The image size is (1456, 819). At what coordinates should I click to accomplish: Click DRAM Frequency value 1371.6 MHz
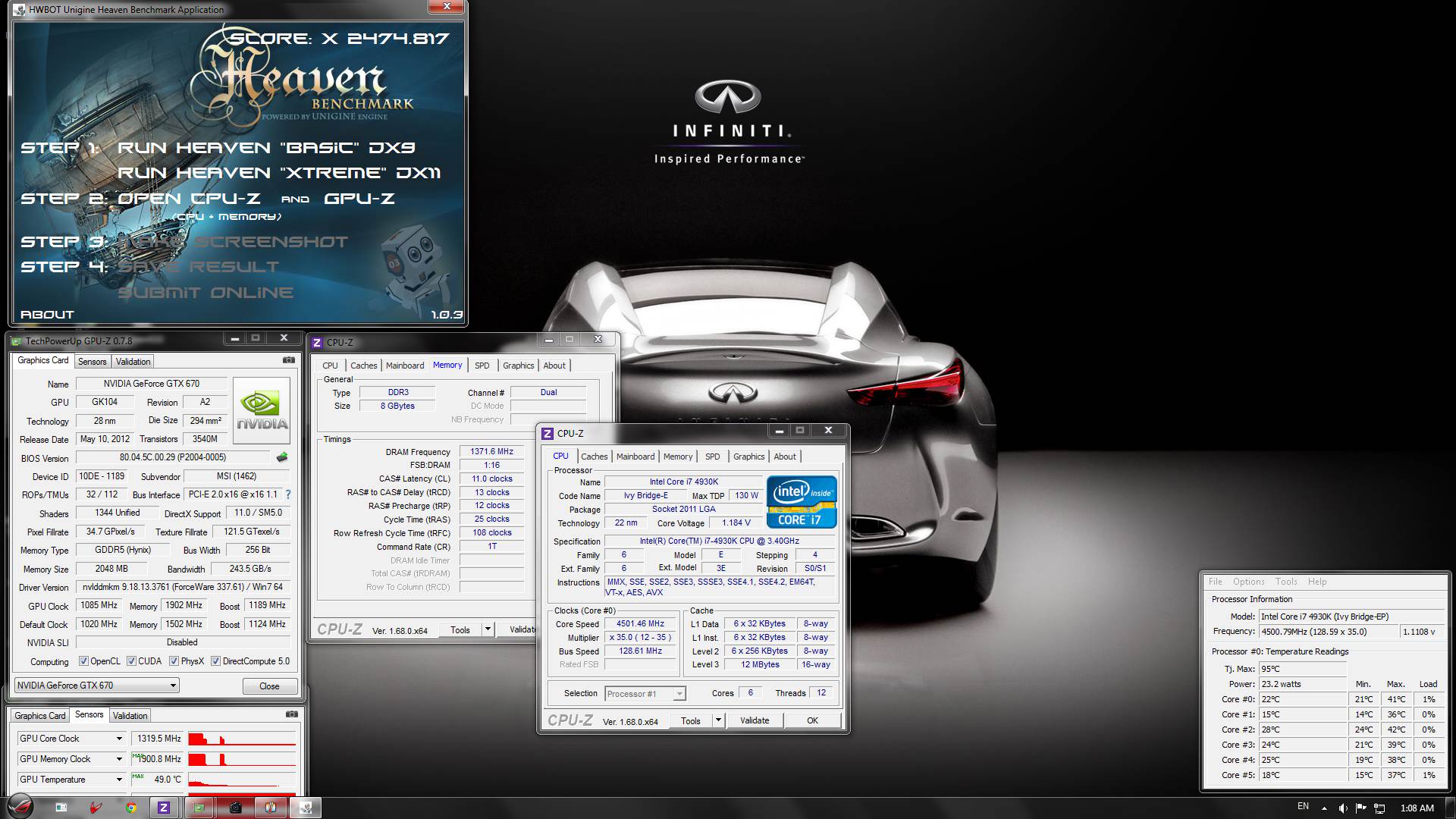coord(491,451)
